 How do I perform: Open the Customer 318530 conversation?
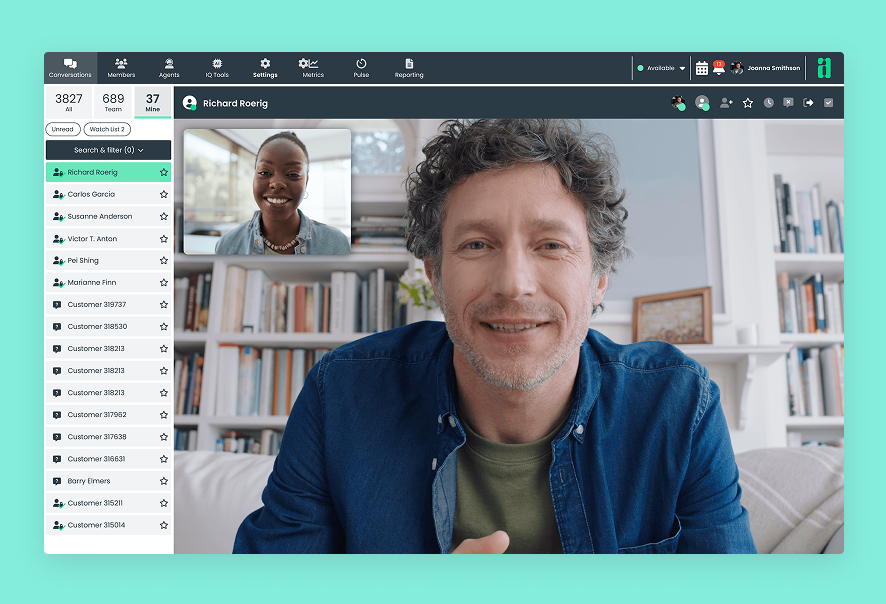point(108,327)
